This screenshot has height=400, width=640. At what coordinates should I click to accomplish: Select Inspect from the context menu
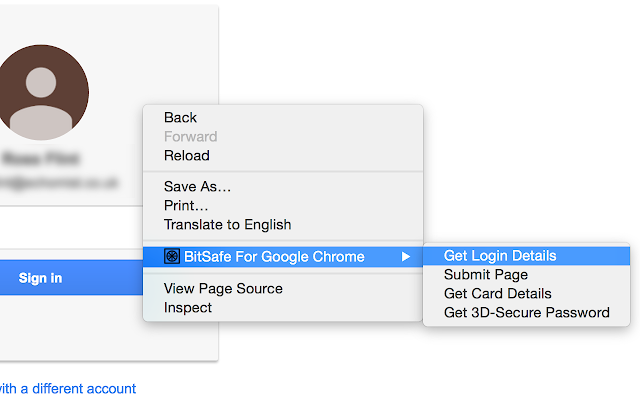pyautogui.click(x=188, y=308)
